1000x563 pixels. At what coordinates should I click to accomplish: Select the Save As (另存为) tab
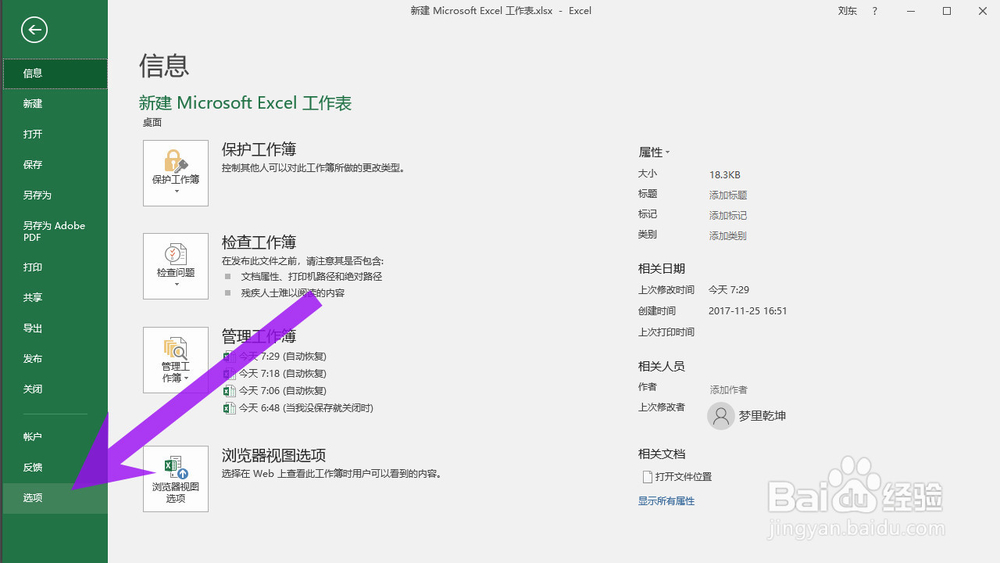click(x=55, y=195)
